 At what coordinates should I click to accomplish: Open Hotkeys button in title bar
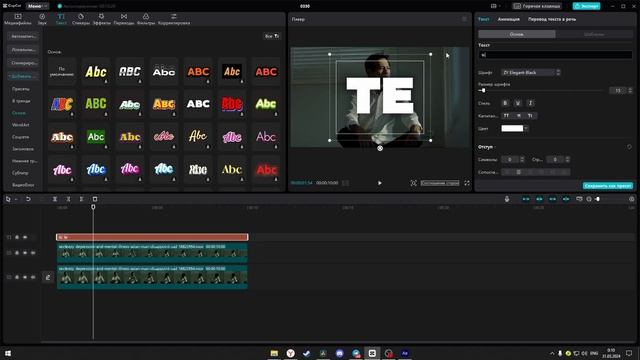pos(537,6)
